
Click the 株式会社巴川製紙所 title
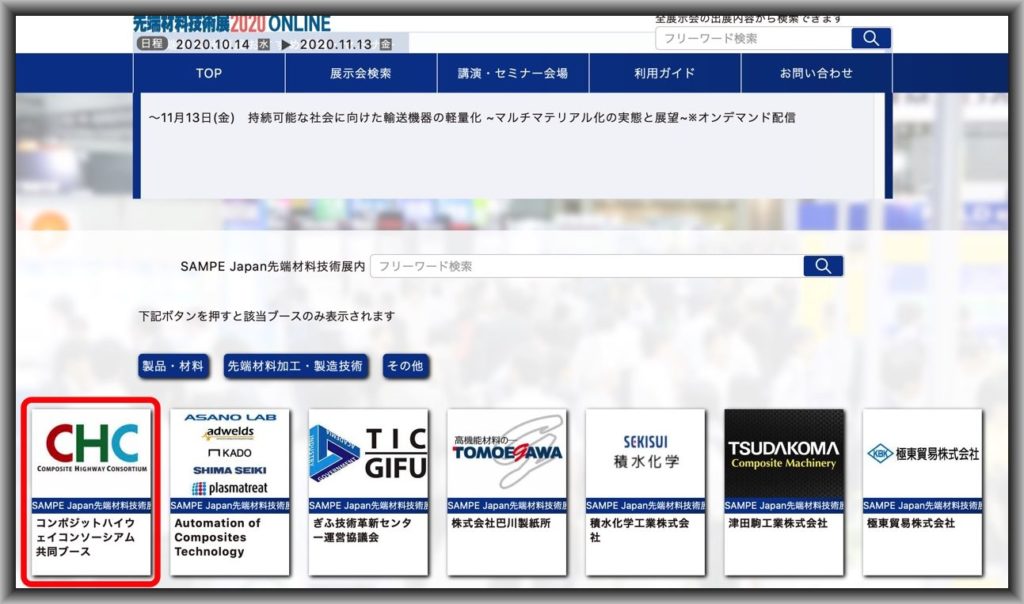(x=501, y=523)
